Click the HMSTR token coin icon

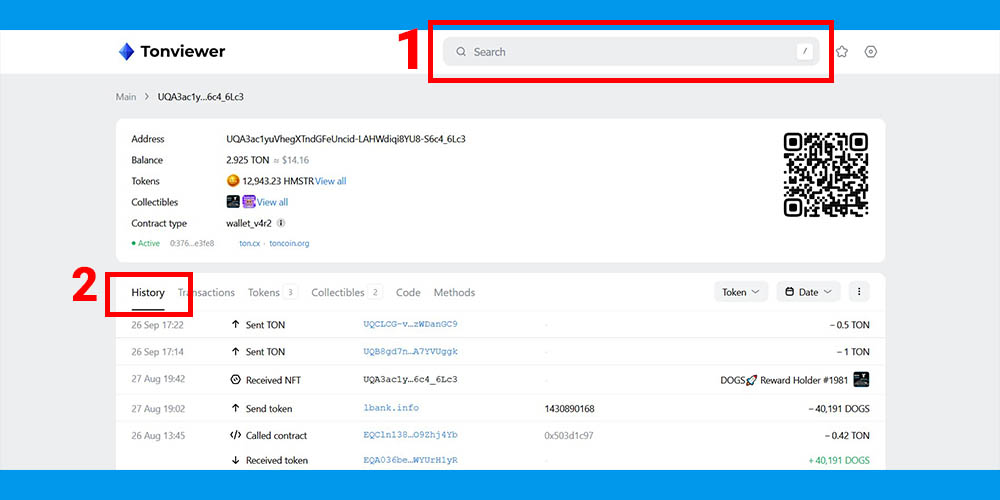233,181
